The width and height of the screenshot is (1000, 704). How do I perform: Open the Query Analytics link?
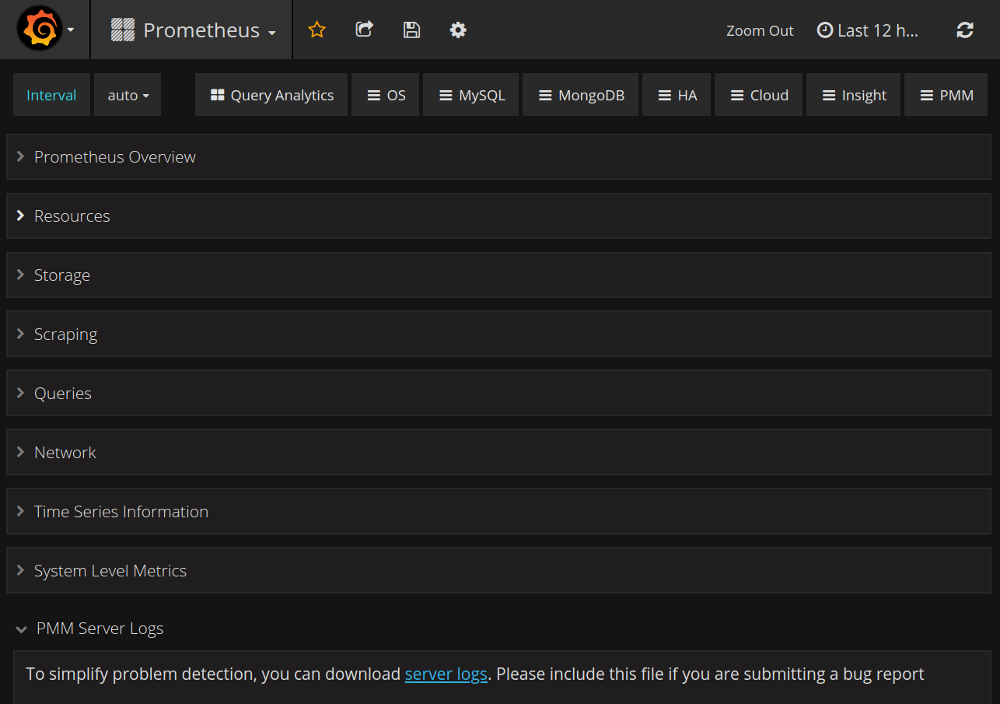272,95
